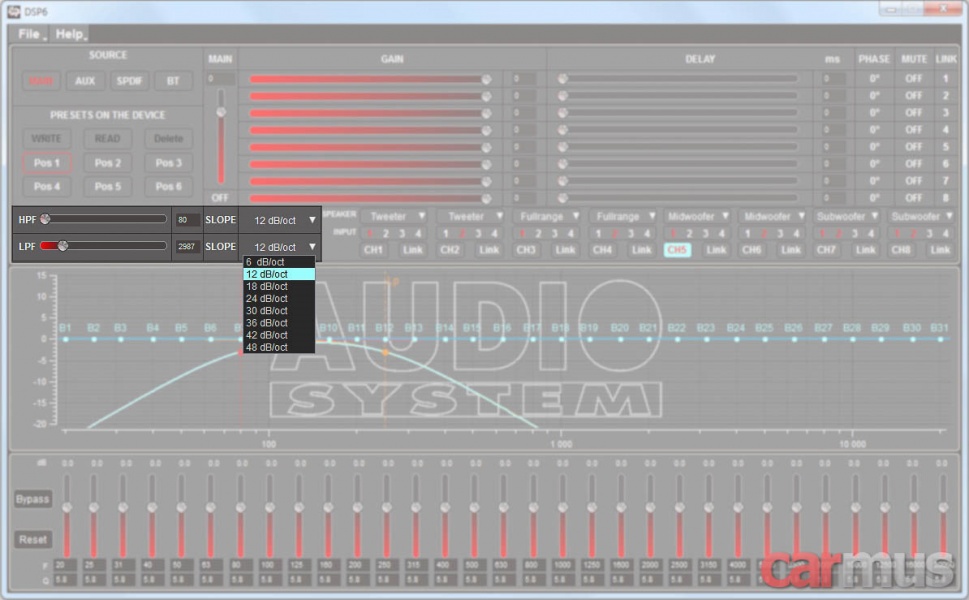Select the B22 band point on the graph
Screen dimensions: 969x600
click(x=678, y=339)
